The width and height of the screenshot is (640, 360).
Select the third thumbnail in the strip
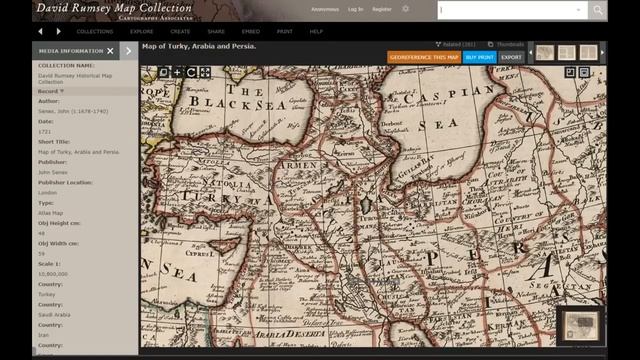(588, 52)
